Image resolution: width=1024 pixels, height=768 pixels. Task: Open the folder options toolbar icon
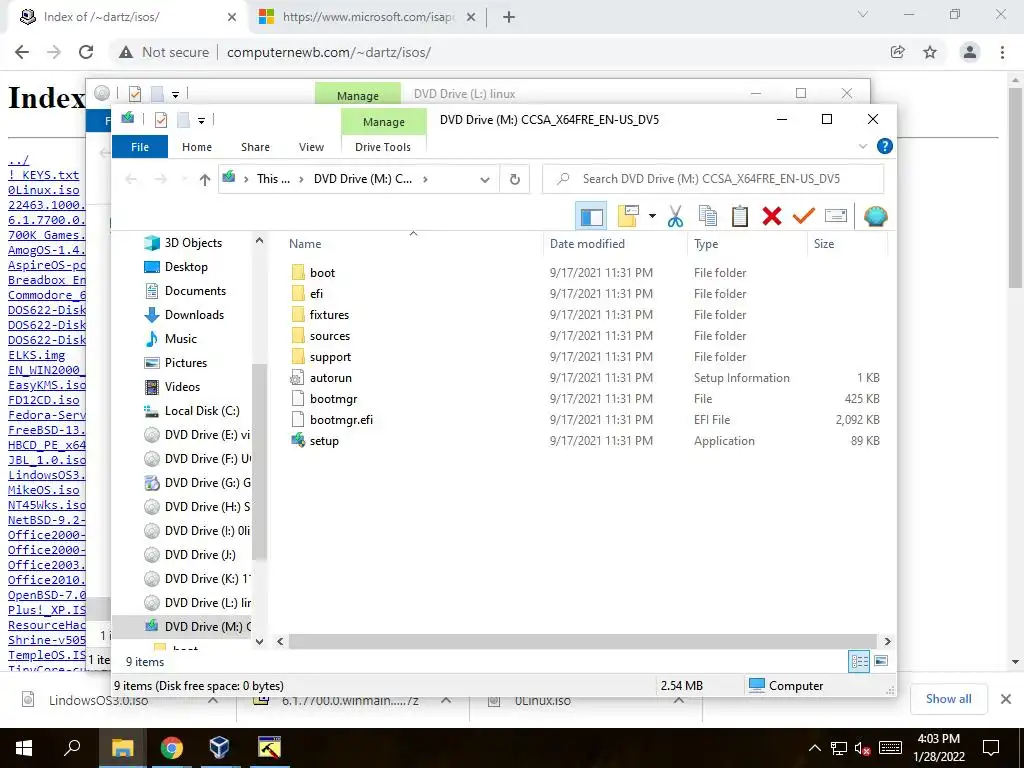[628, 216]
